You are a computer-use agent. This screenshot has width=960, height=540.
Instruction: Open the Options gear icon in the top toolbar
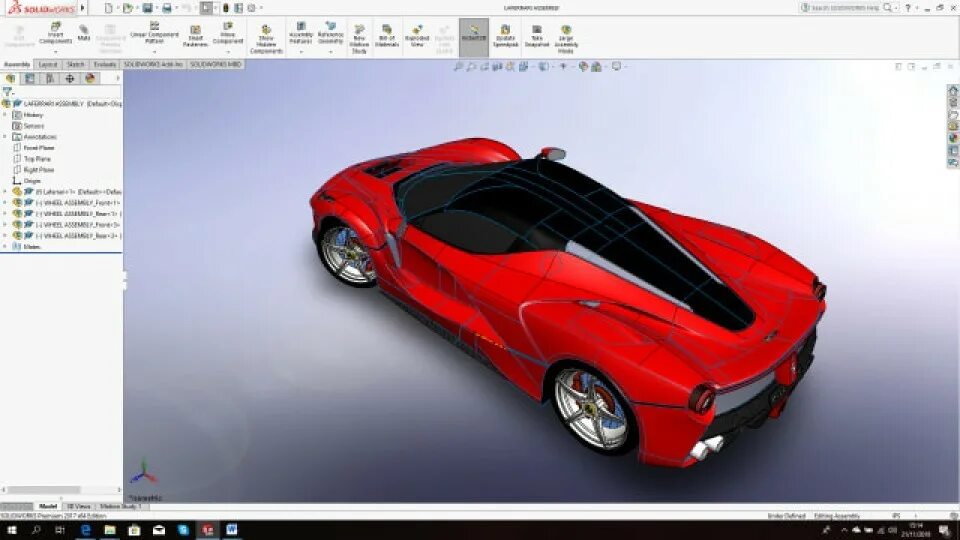tap(251, 8)
